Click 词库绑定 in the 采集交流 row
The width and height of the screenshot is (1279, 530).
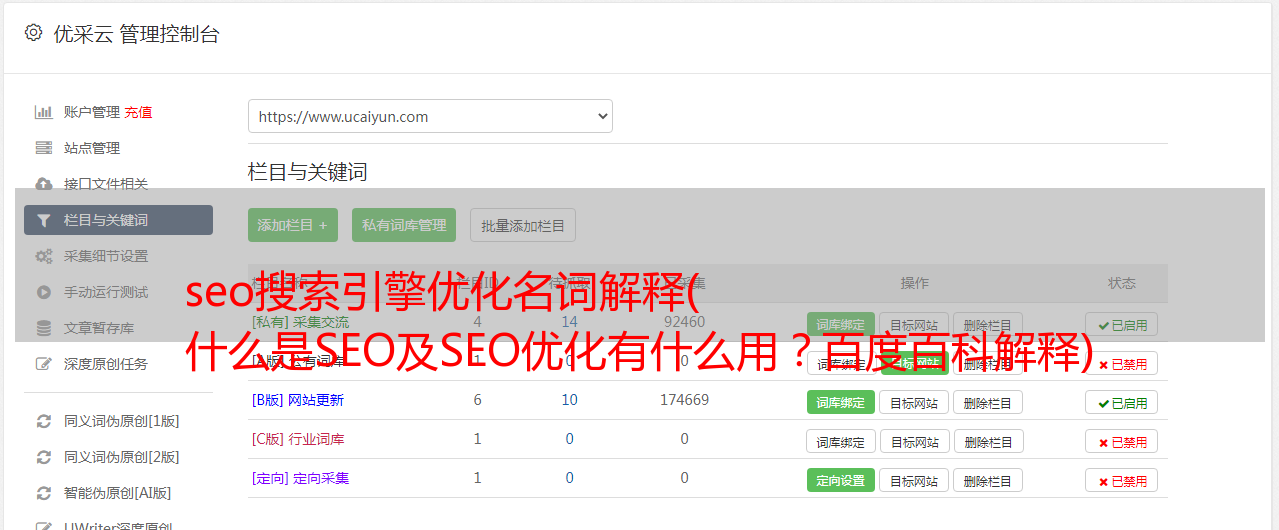pyautogui.click(x=841, y=325)
